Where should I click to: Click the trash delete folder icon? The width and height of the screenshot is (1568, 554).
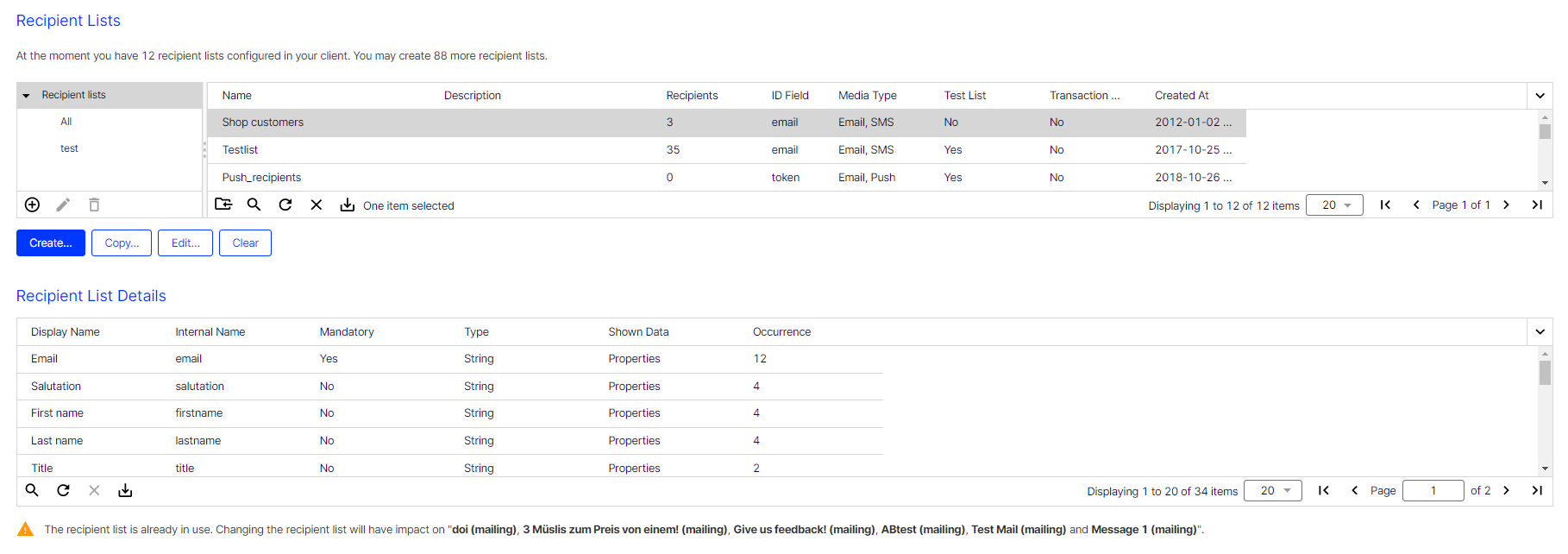[94, 205]
